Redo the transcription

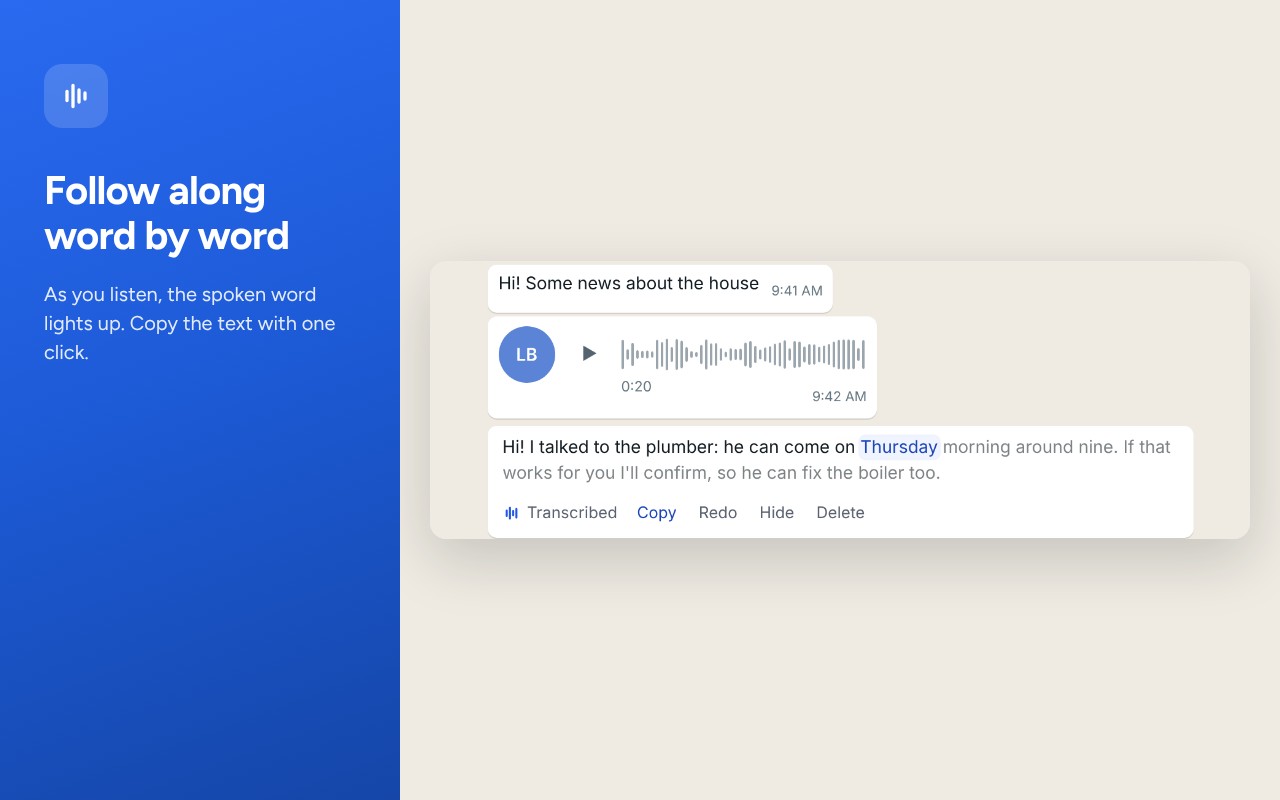[718, 513]
